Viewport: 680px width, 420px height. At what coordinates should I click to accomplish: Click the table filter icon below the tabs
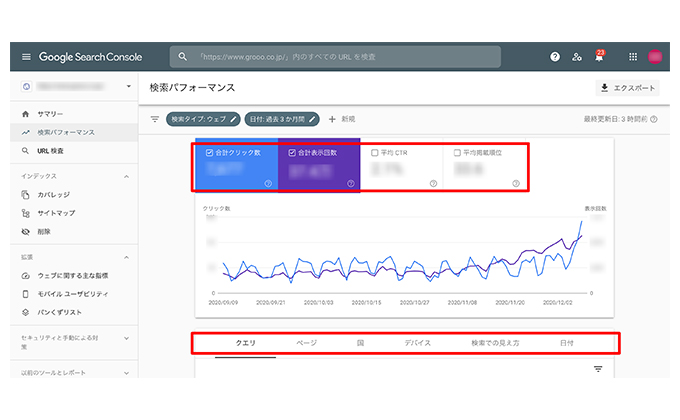point(598,369)
